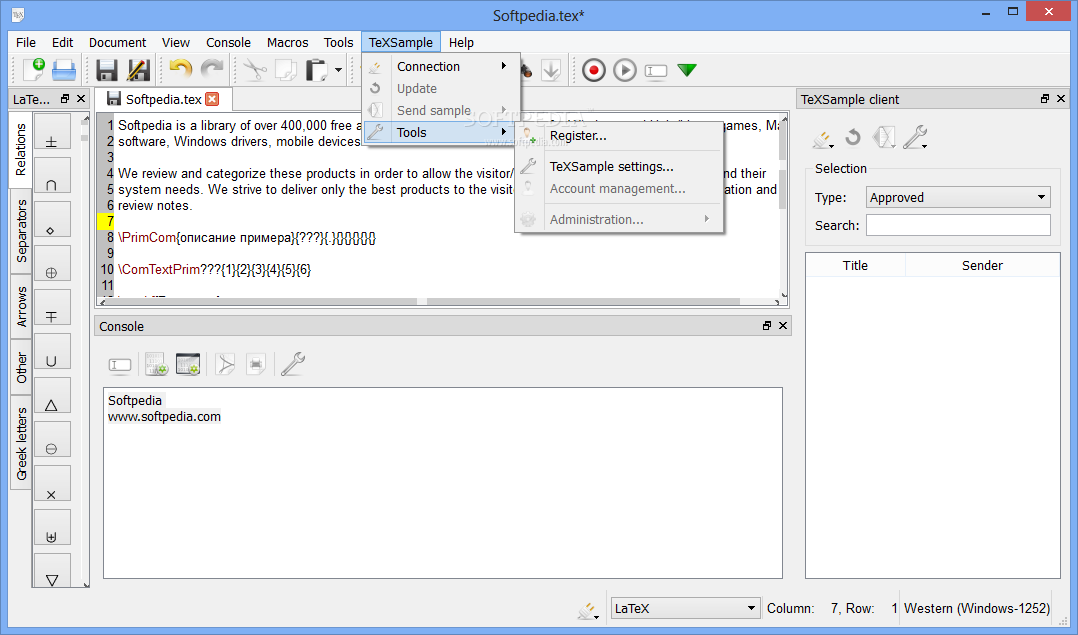Insert the times multiplication symbol
The height and width of the screenshot is (635, 1078).
[x=52, y=484]
